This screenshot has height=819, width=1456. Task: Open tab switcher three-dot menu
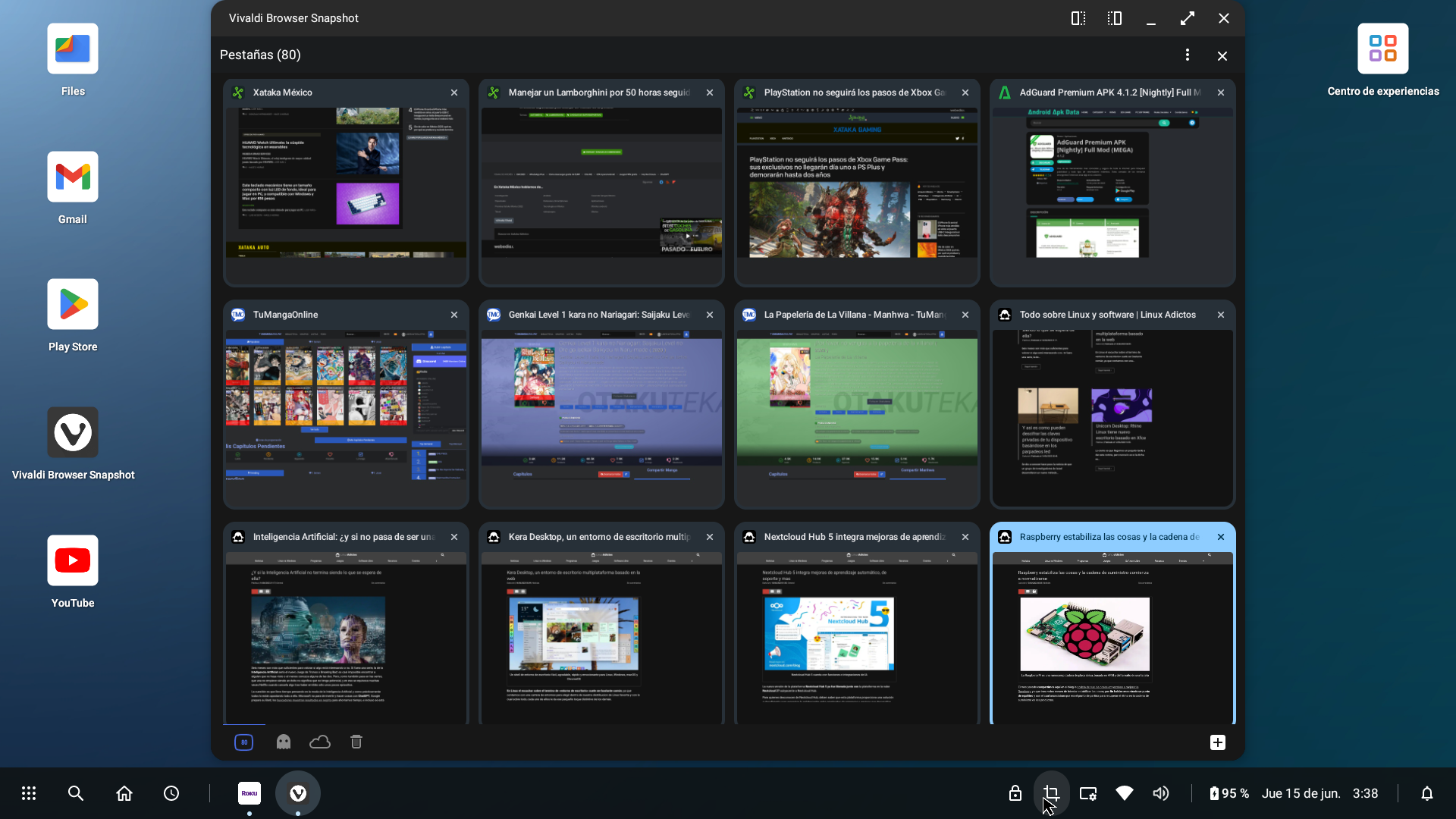pyautogui.click(x=1188, y=55)
